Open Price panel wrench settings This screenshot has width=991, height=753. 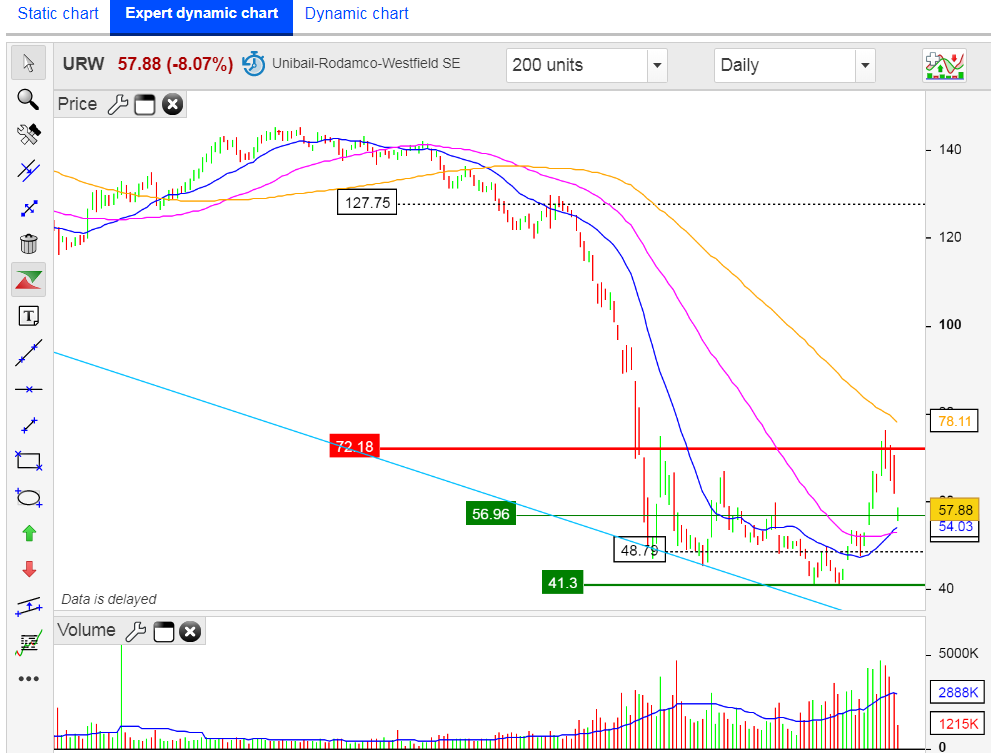117,104
